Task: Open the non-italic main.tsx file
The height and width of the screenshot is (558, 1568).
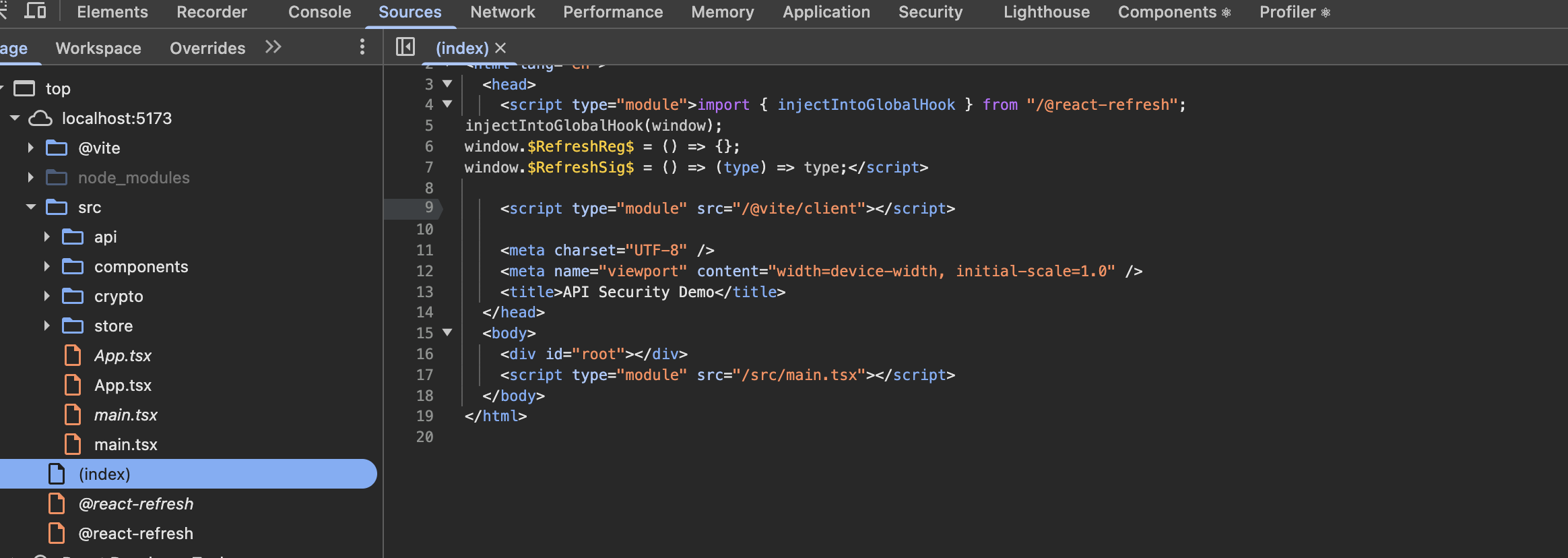Action: pos(125,444)
